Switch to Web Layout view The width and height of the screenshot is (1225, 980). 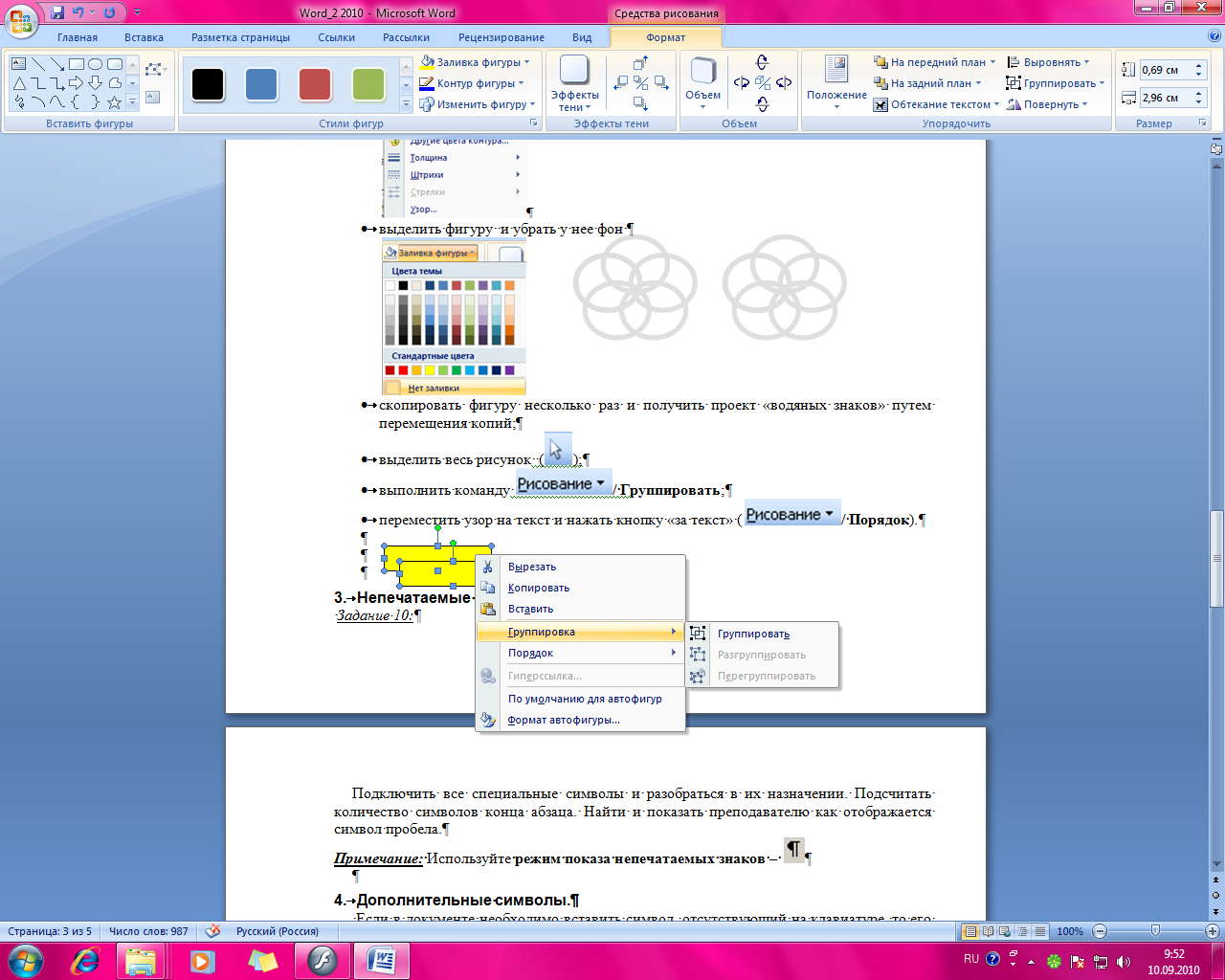click(1006, 931)
